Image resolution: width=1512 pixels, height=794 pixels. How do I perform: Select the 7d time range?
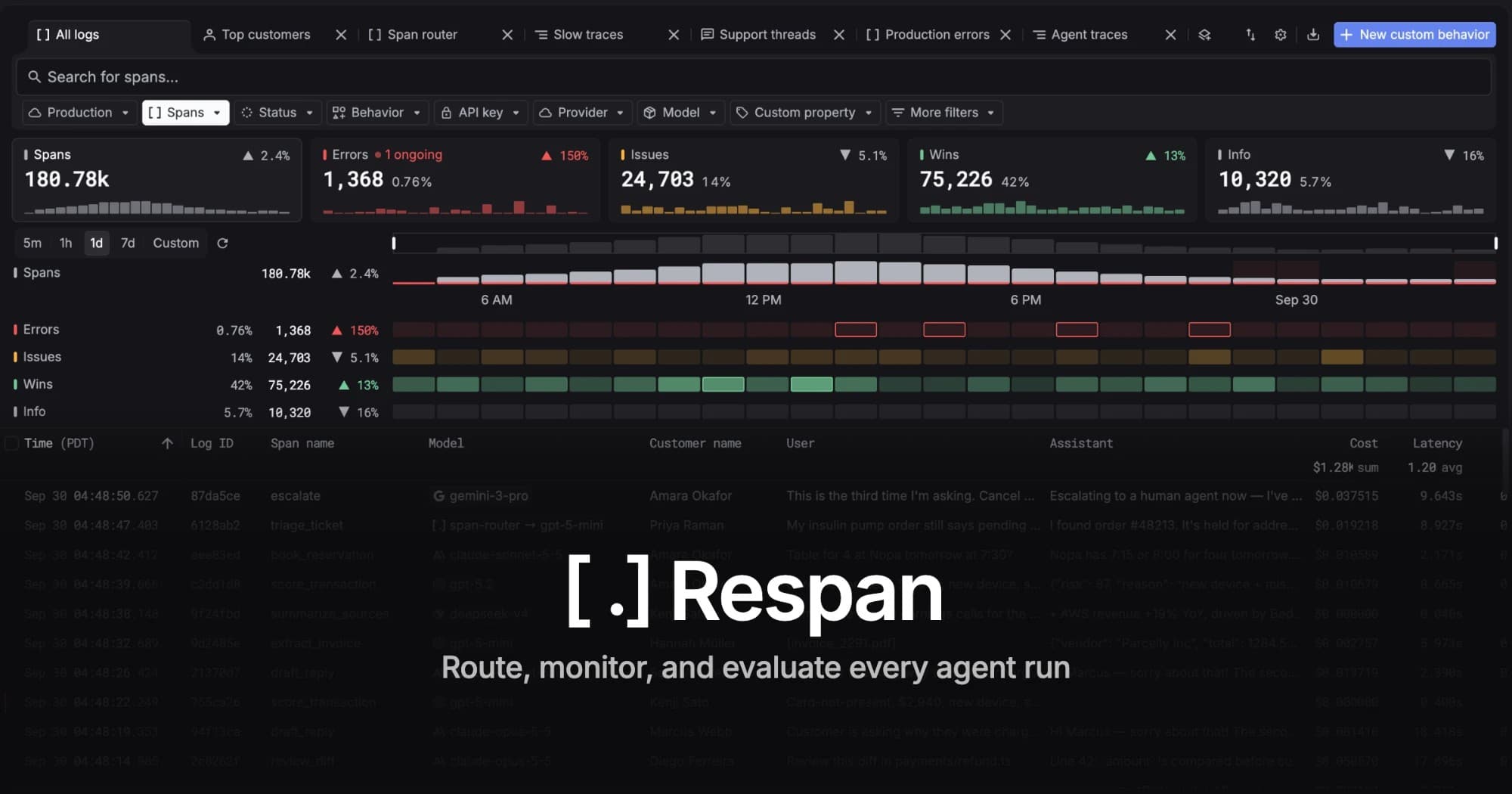coord(128,243)
